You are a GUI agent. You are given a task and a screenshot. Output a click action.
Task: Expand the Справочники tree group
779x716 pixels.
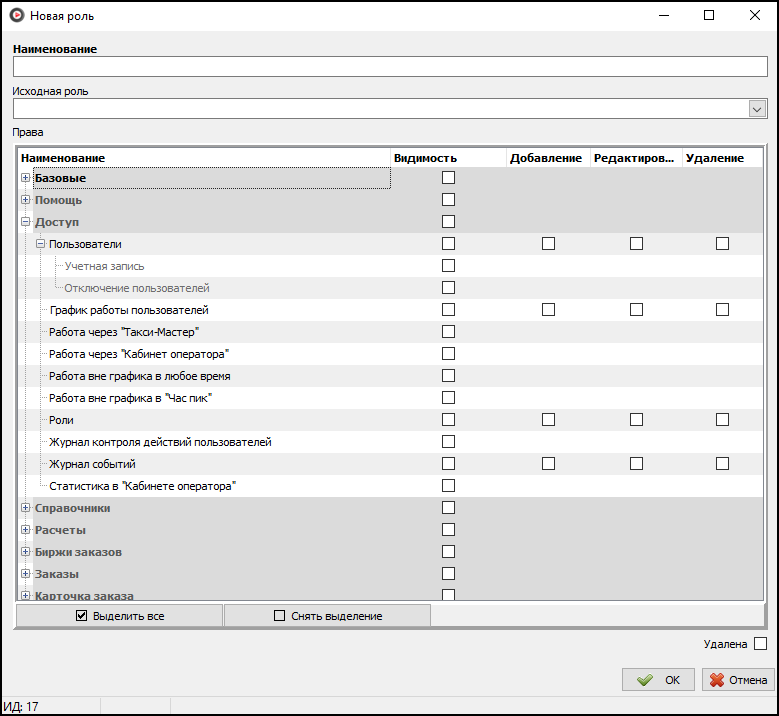pos(26,508)
